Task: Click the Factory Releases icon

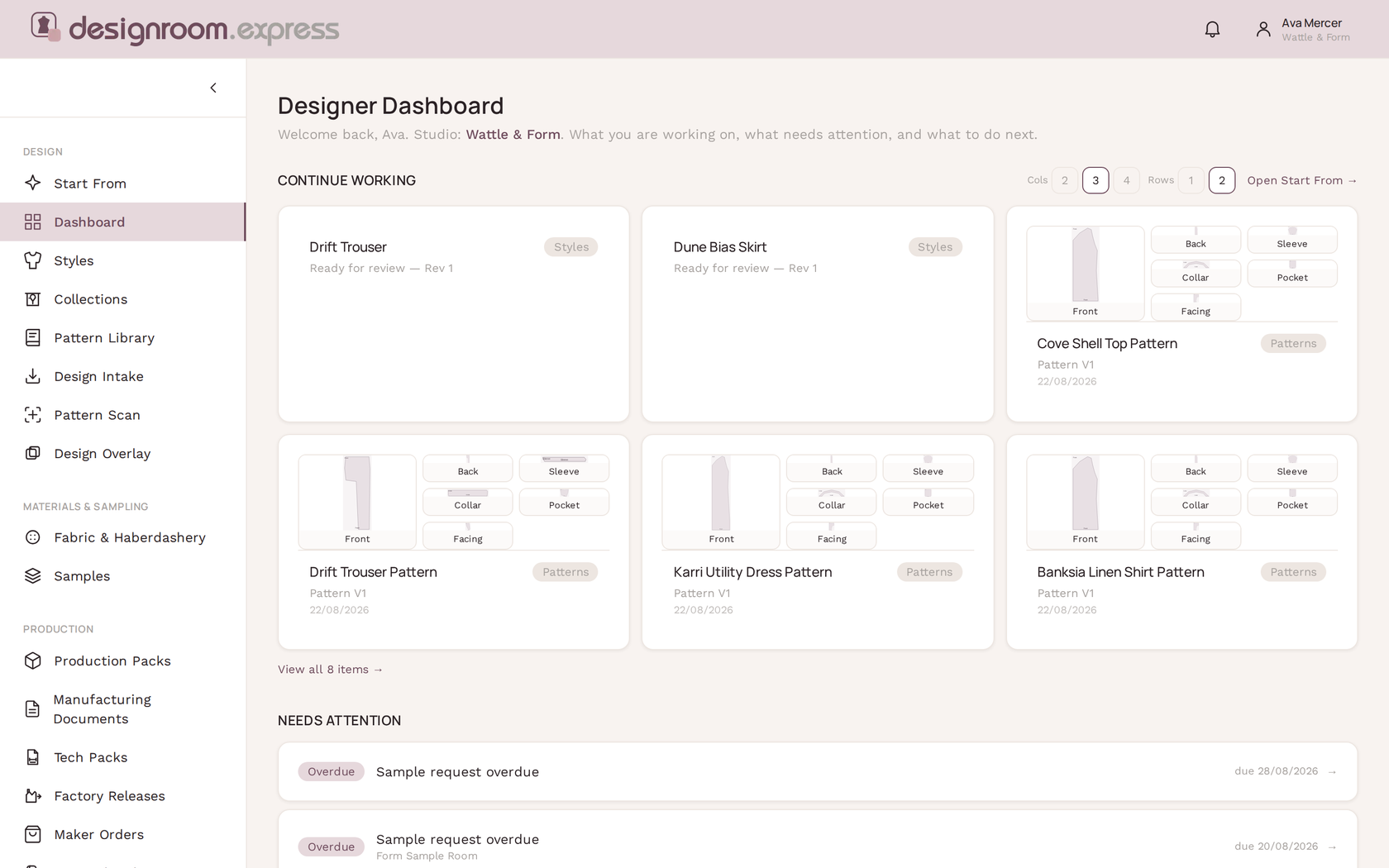Action: coord(33,796)
